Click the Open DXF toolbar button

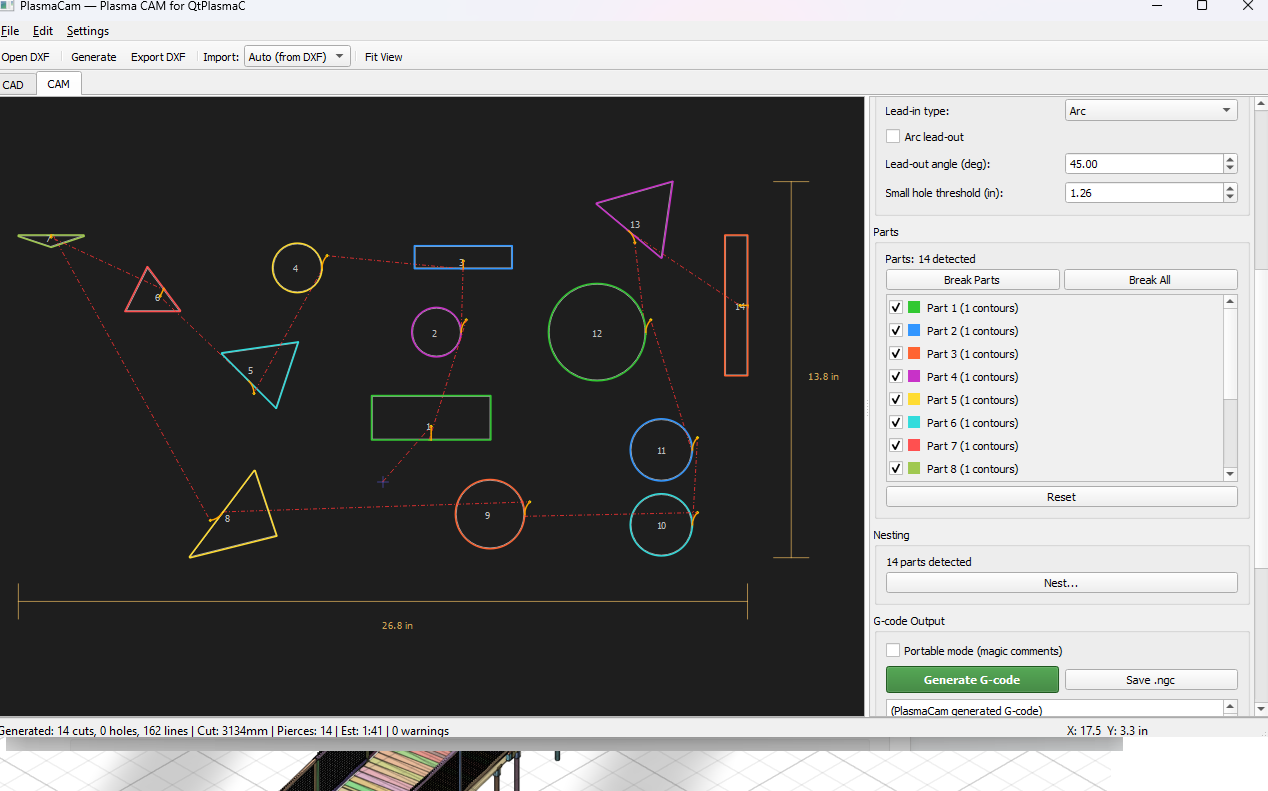[26, 57]
